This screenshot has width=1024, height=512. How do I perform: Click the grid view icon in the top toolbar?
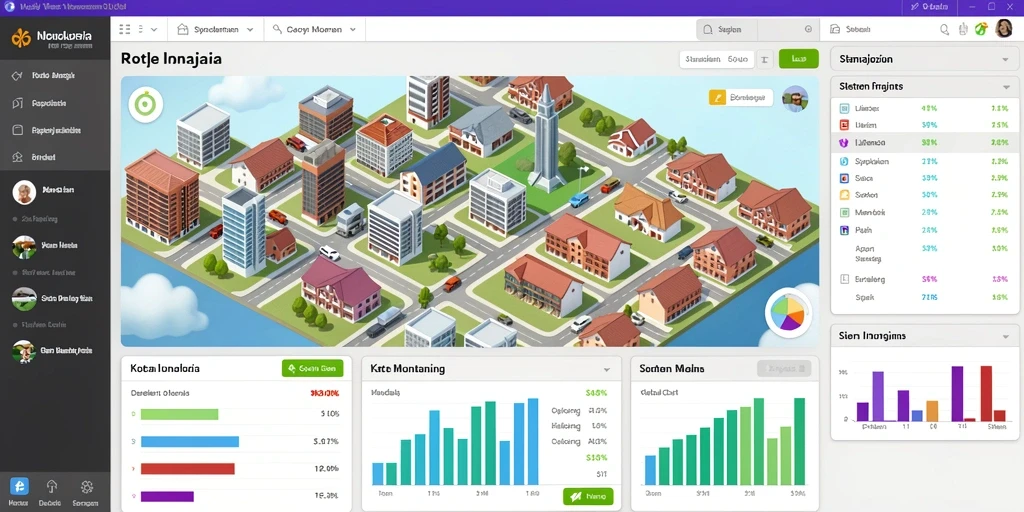pos(125,29)
